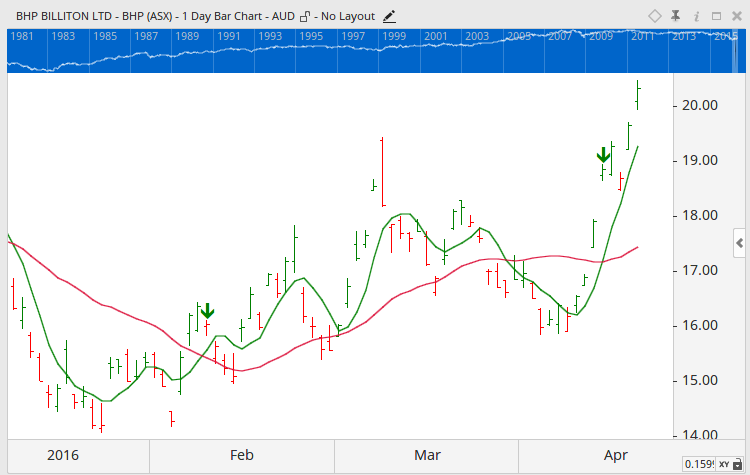Screen dimensions: 750x475
Task: Click the 16.00 price axis label
Action: click(699, 325)
